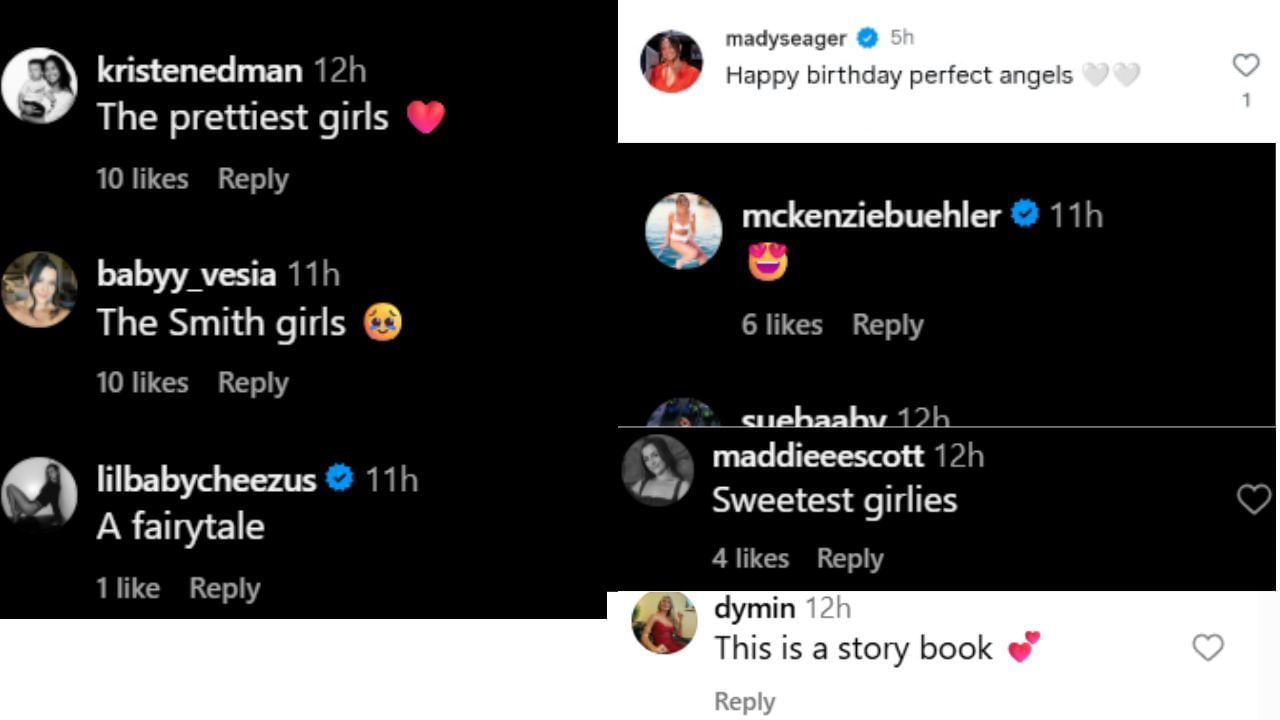The image size is (1280, 720).
Task: Like maddieeescott's Sweetest girlies comment
Action: [1253, 499]
